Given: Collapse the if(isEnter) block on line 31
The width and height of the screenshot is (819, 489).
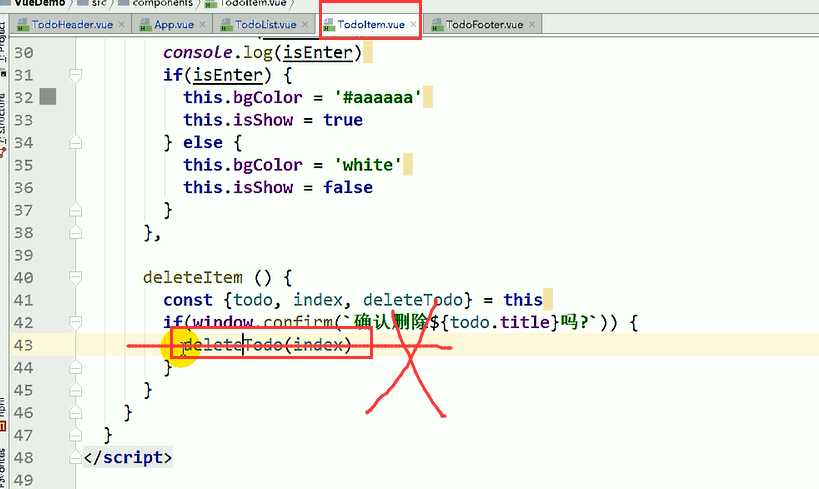Looking at the screenshot, I should 75,75.
